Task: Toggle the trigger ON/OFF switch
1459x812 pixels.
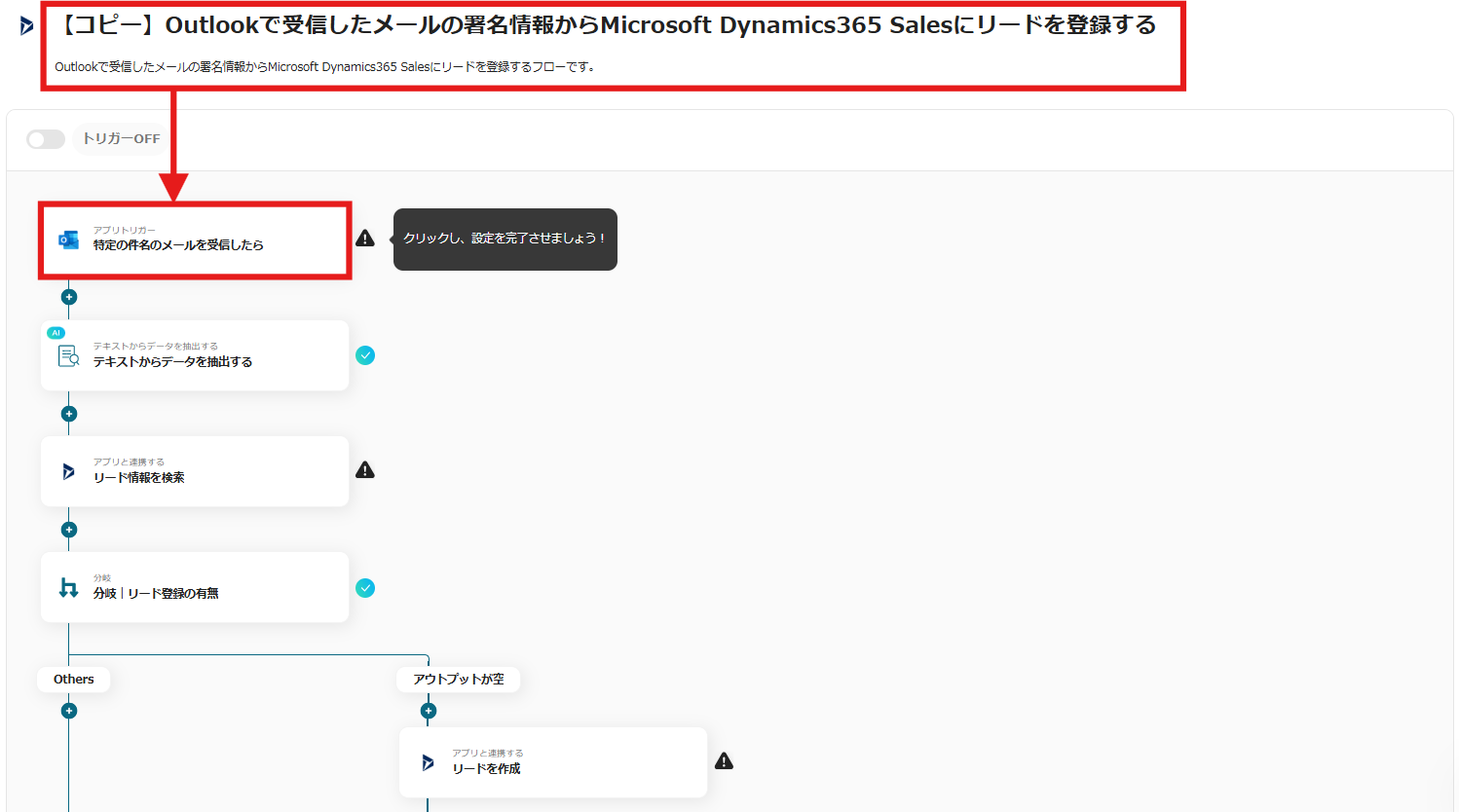Action: pos(46,139)
